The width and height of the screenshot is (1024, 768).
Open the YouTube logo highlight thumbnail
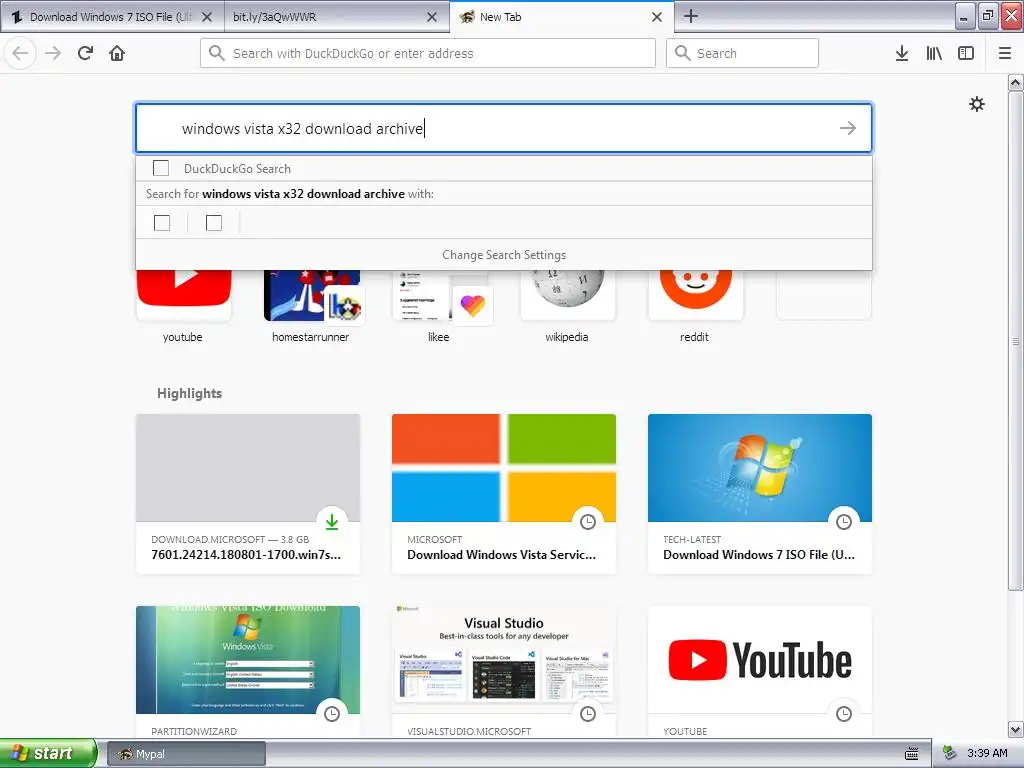click(760, 660)
